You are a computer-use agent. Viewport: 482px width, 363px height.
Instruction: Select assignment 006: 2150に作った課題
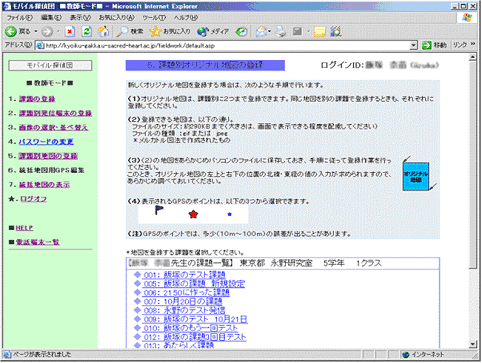tap(186, 293)
